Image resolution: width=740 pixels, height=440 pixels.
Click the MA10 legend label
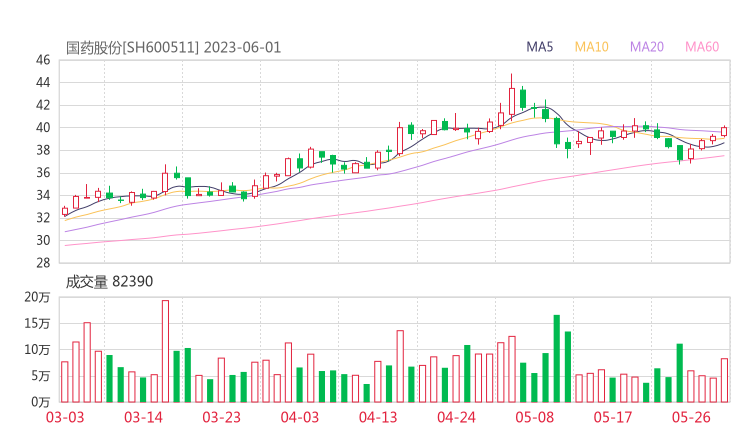[591, 47]
